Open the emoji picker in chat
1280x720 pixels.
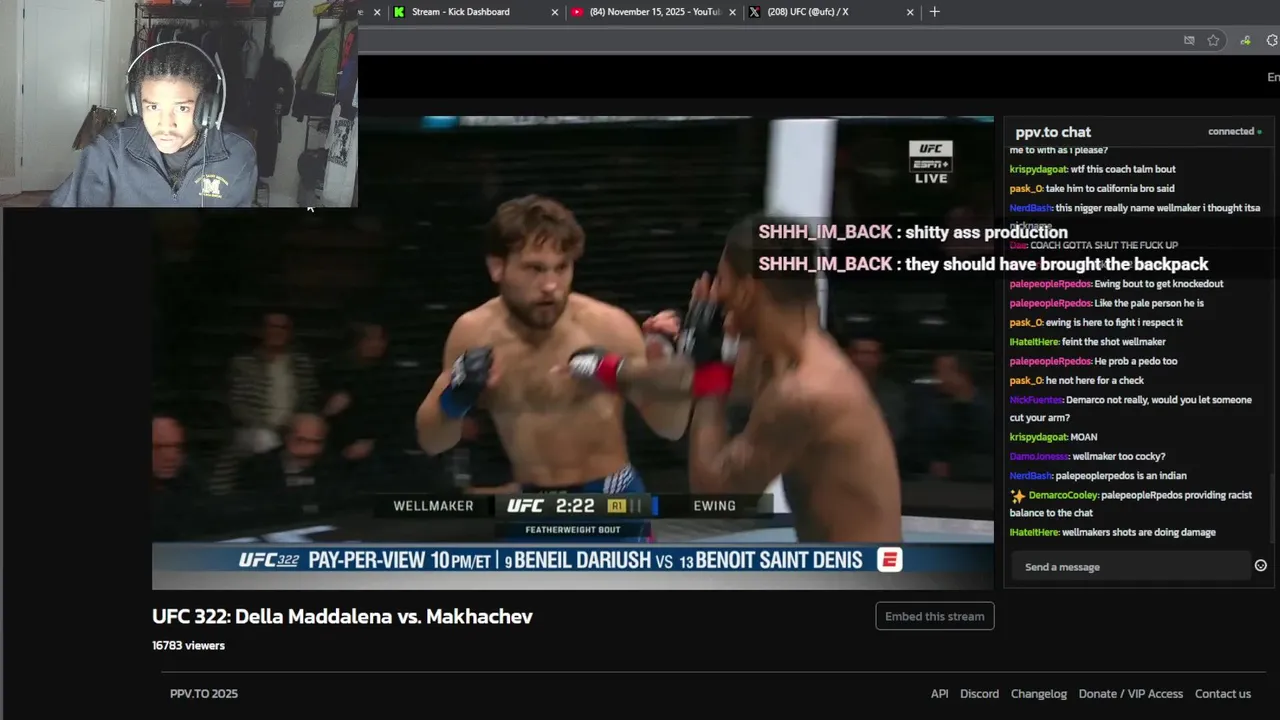[x=1261, y=566]
